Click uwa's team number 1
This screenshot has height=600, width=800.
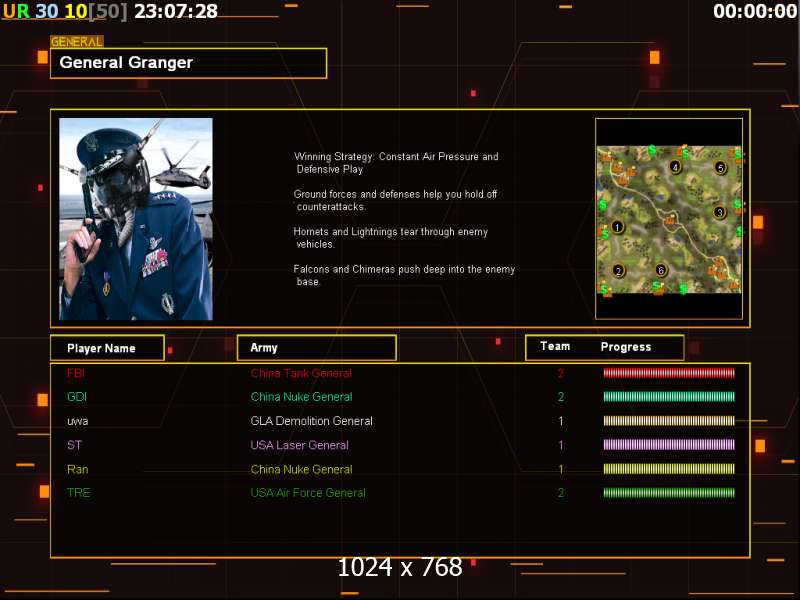coord(561,421)
